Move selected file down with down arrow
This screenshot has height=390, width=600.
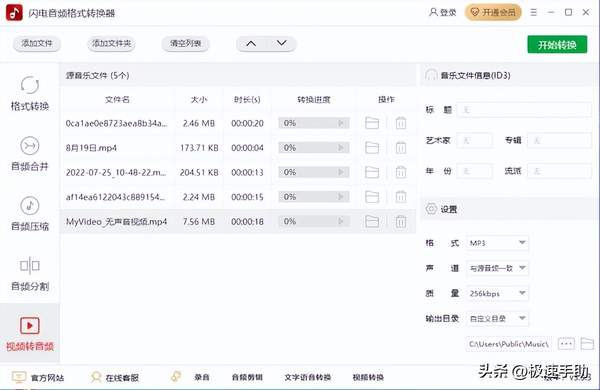(x=282, y=44)
